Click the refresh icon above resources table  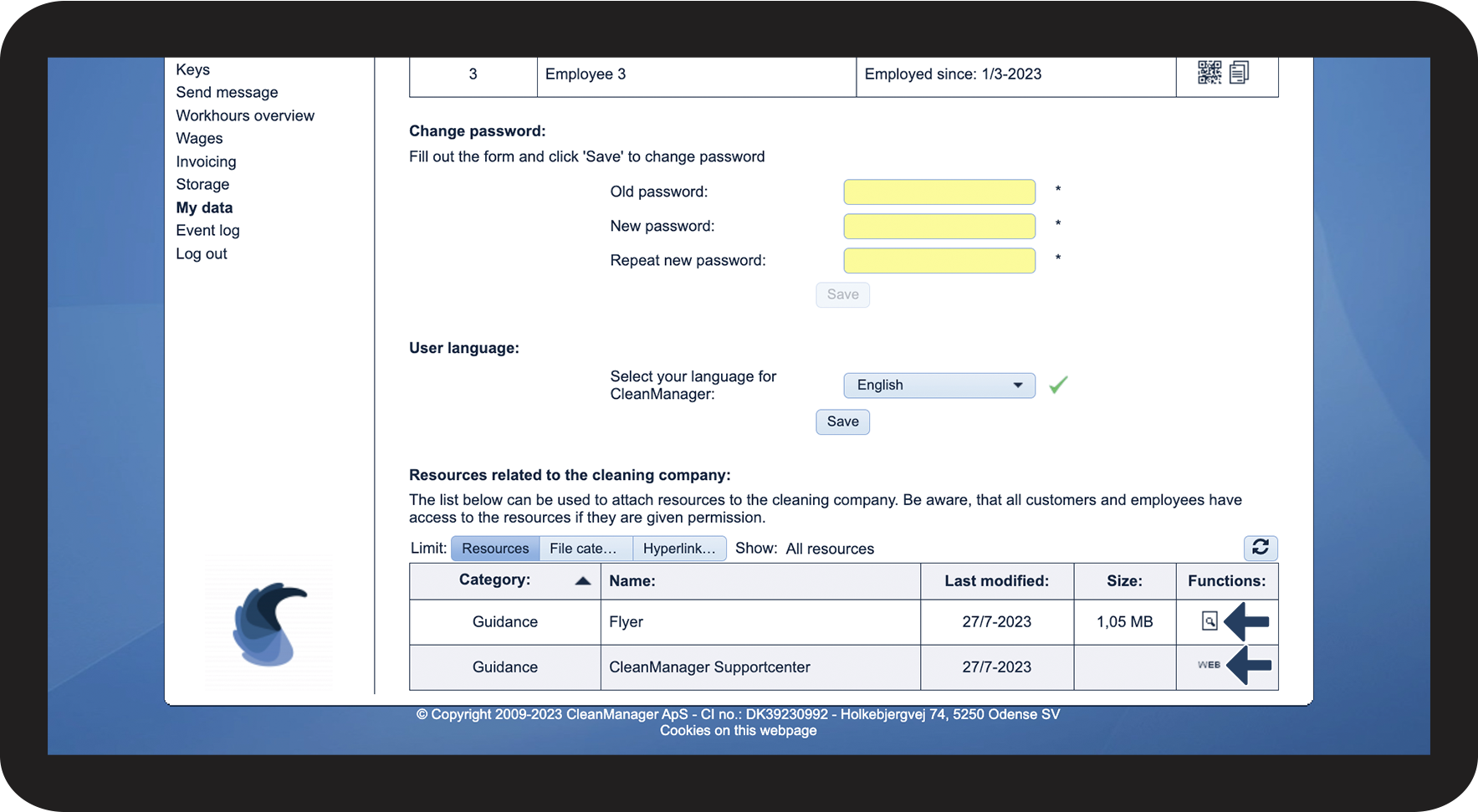tap(1260, 548)
